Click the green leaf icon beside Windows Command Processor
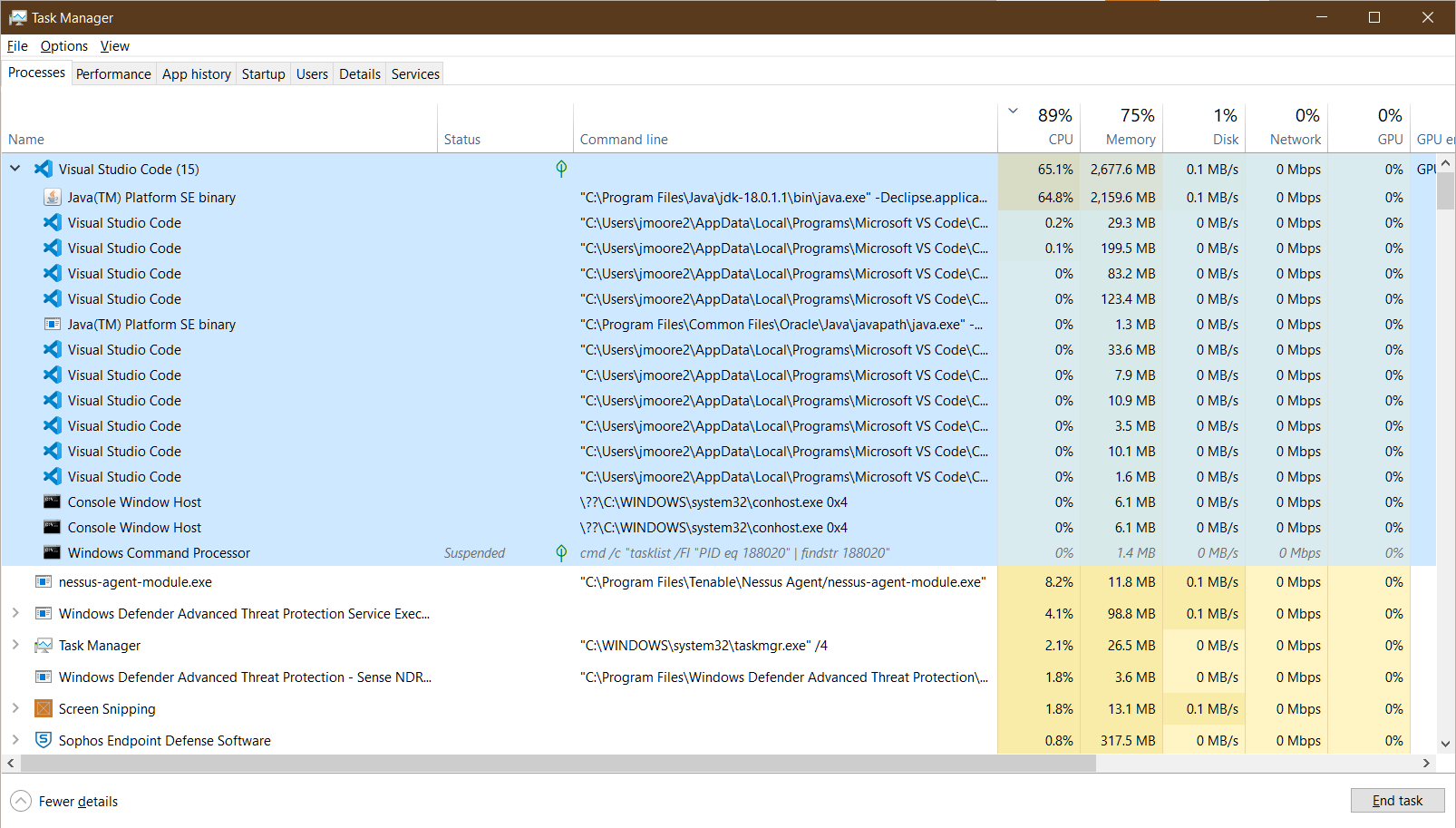The width and height of the screenshot is (1456, 828). (x=561, y=552)
